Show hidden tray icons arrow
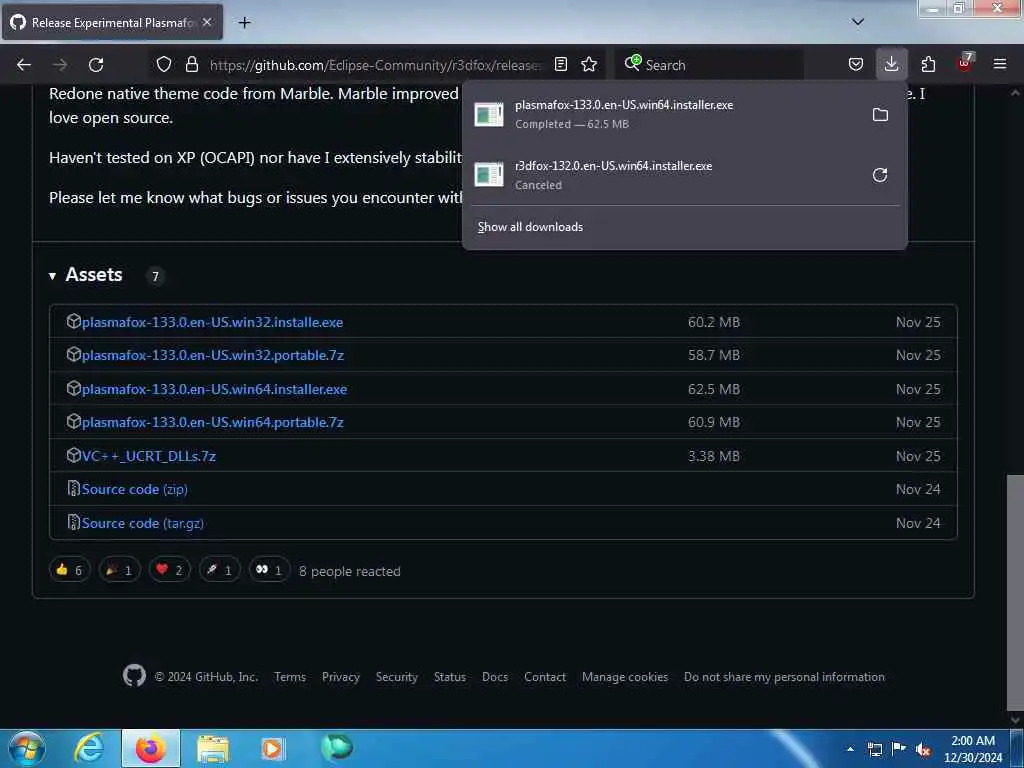This screenshot has width=1024, height=768. (850, 748)
